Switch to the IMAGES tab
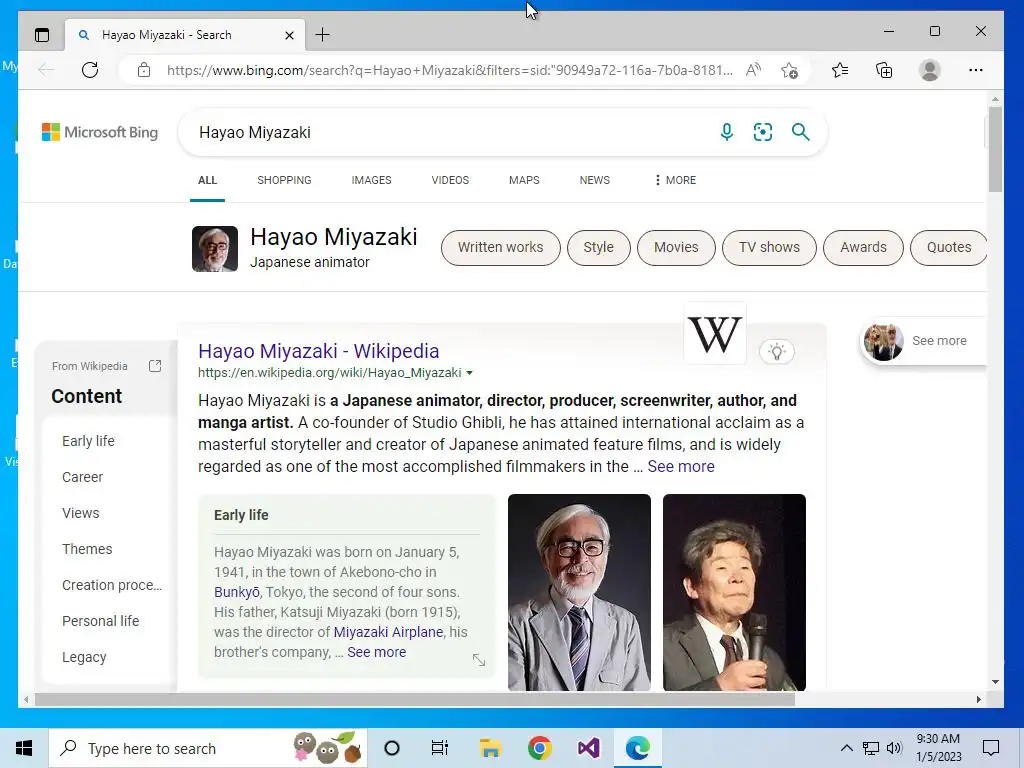Image resolution: width=1024 pixels, height=768 pixels. pyautogui.click(x=371, y=180)
